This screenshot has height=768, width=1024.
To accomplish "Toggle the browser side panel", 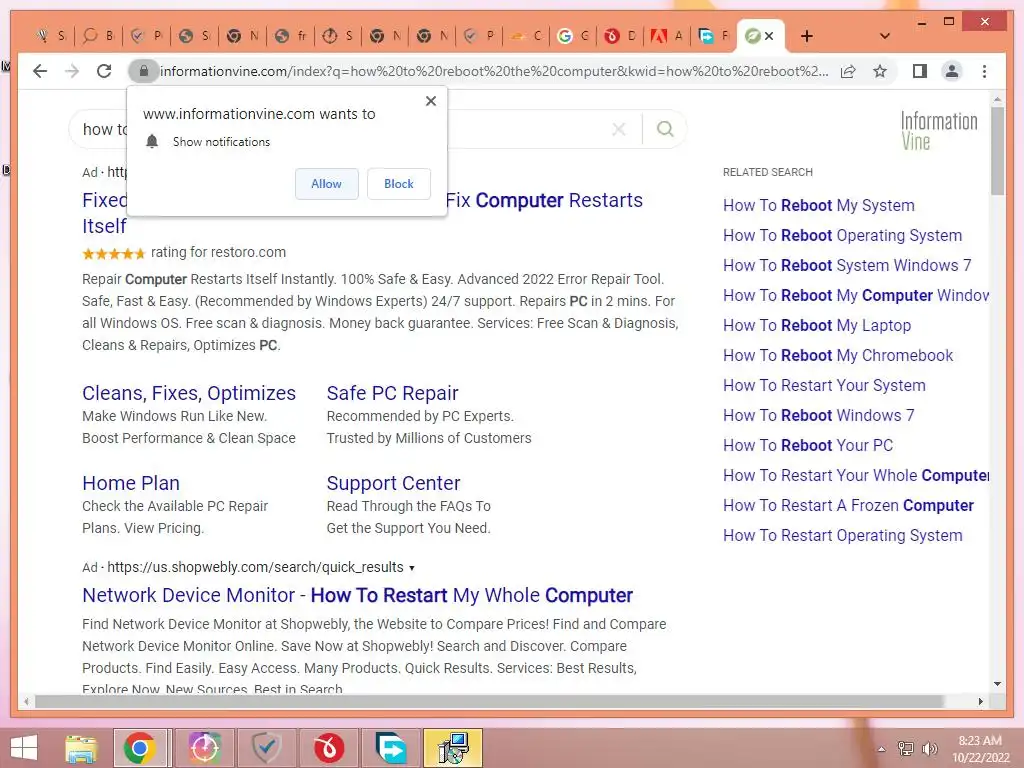I will 920,71.
